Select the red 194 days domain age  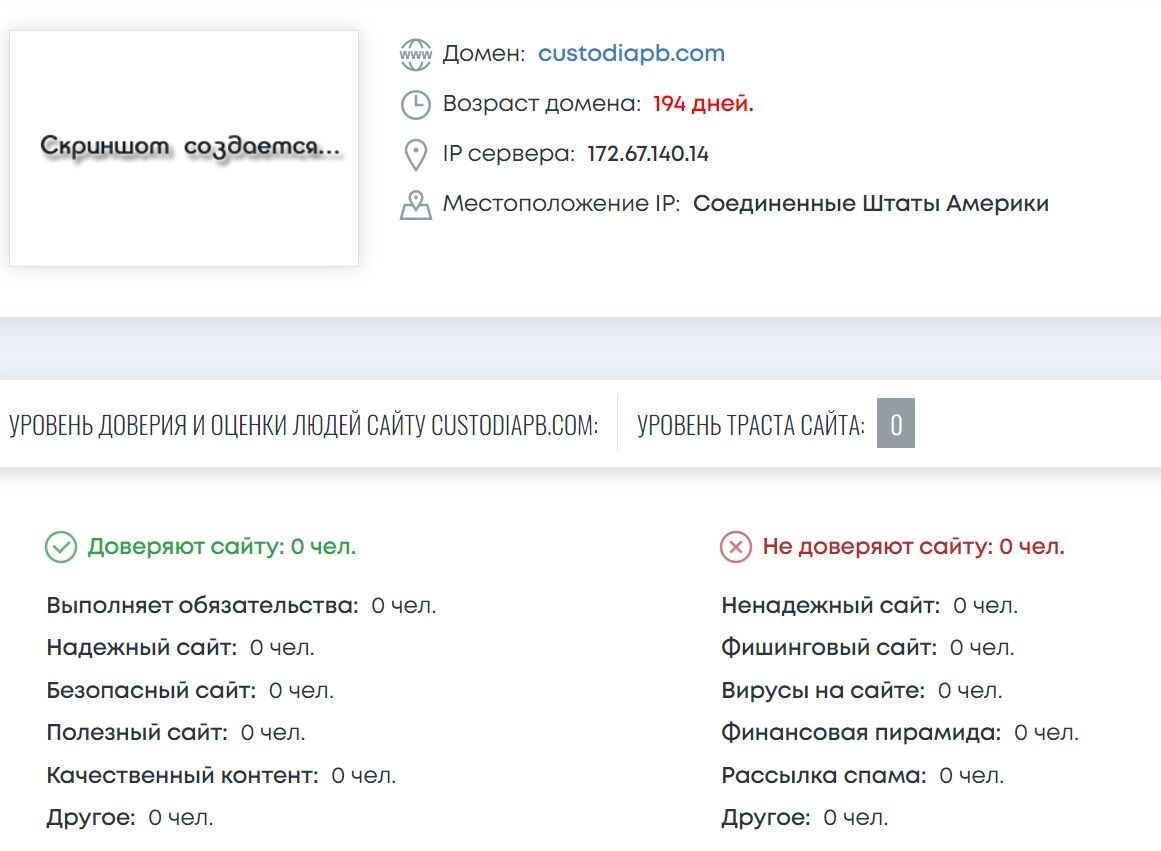703,104
